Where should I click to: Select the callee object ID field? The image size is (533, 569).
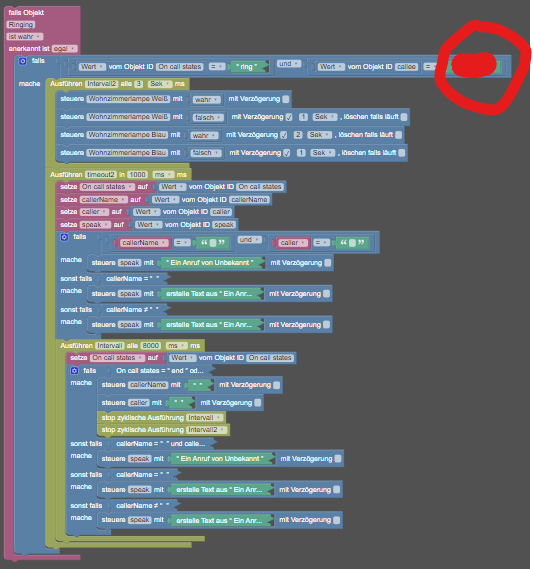406,67
